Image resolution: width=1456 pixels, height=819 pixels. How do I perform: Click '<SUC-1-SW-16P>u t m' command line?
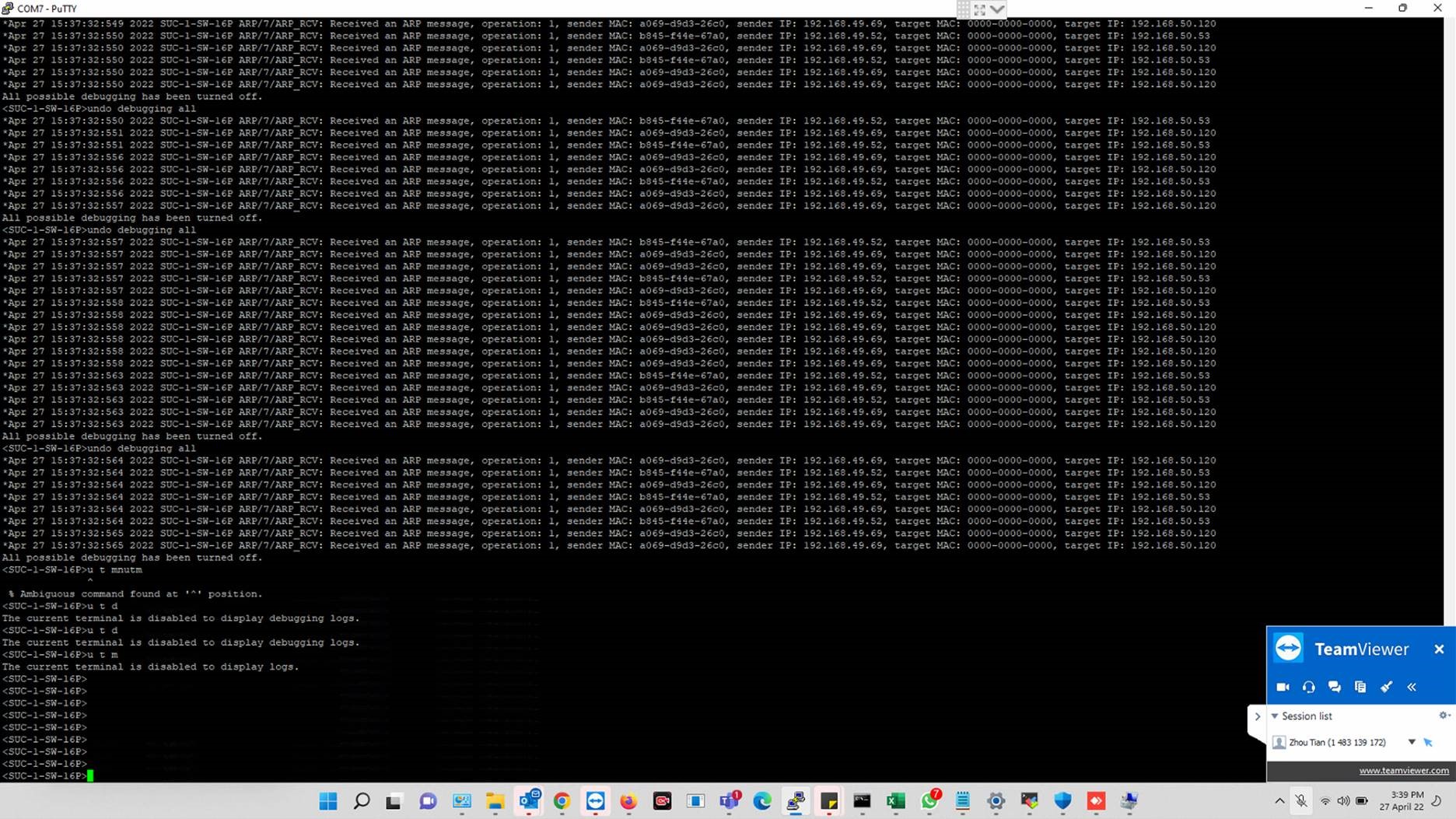click(x=60, y=655)
